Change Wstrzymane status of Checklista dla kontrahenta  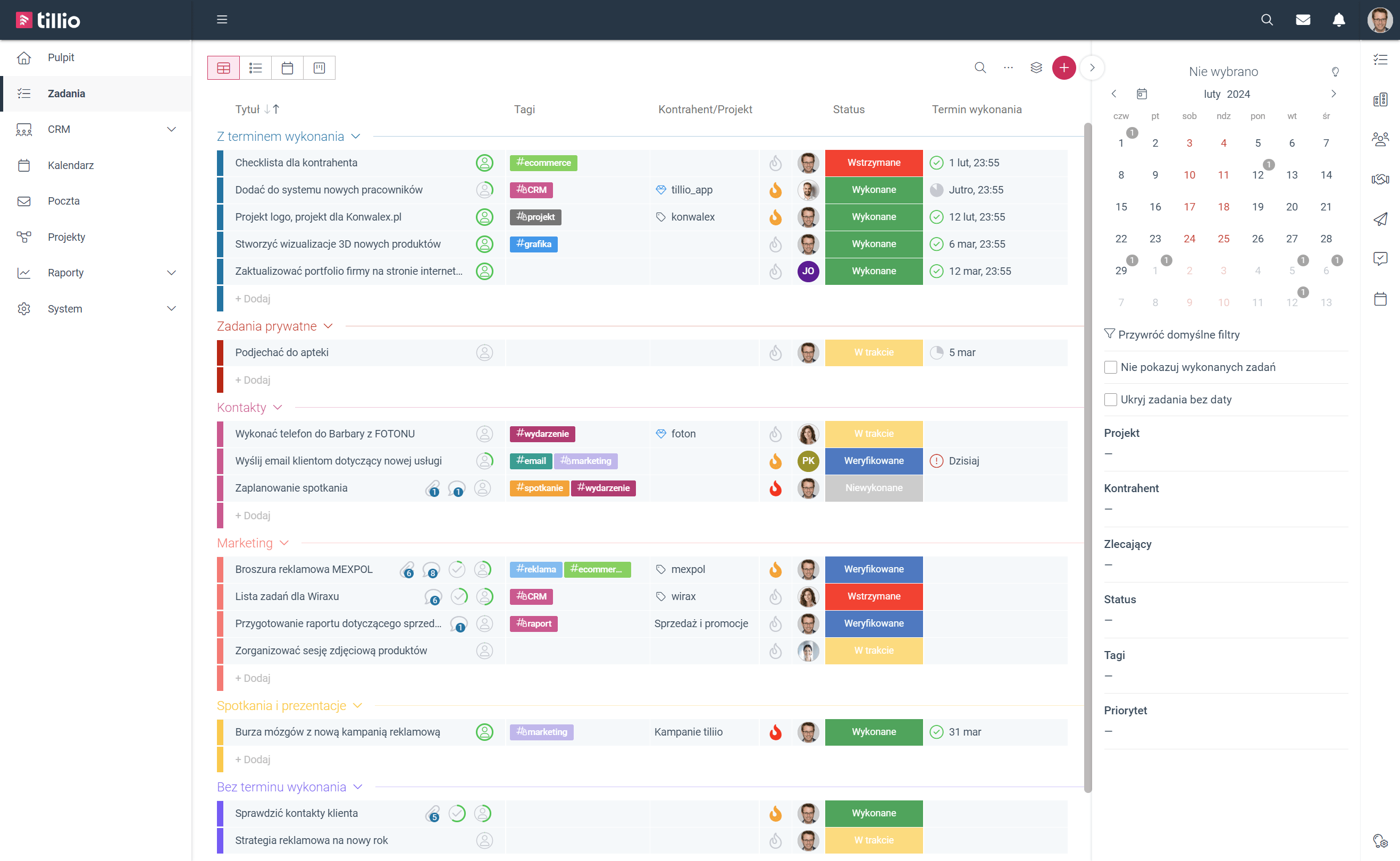click(874, 163)
